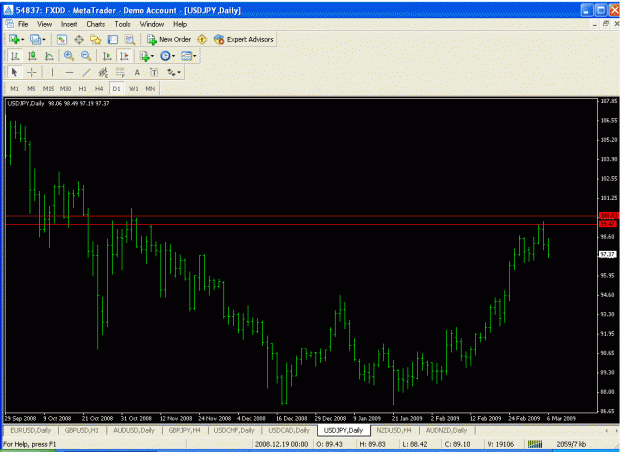625x452 pixels.
Task: Click the 97.37 current price label
Action: click(608, 254)
